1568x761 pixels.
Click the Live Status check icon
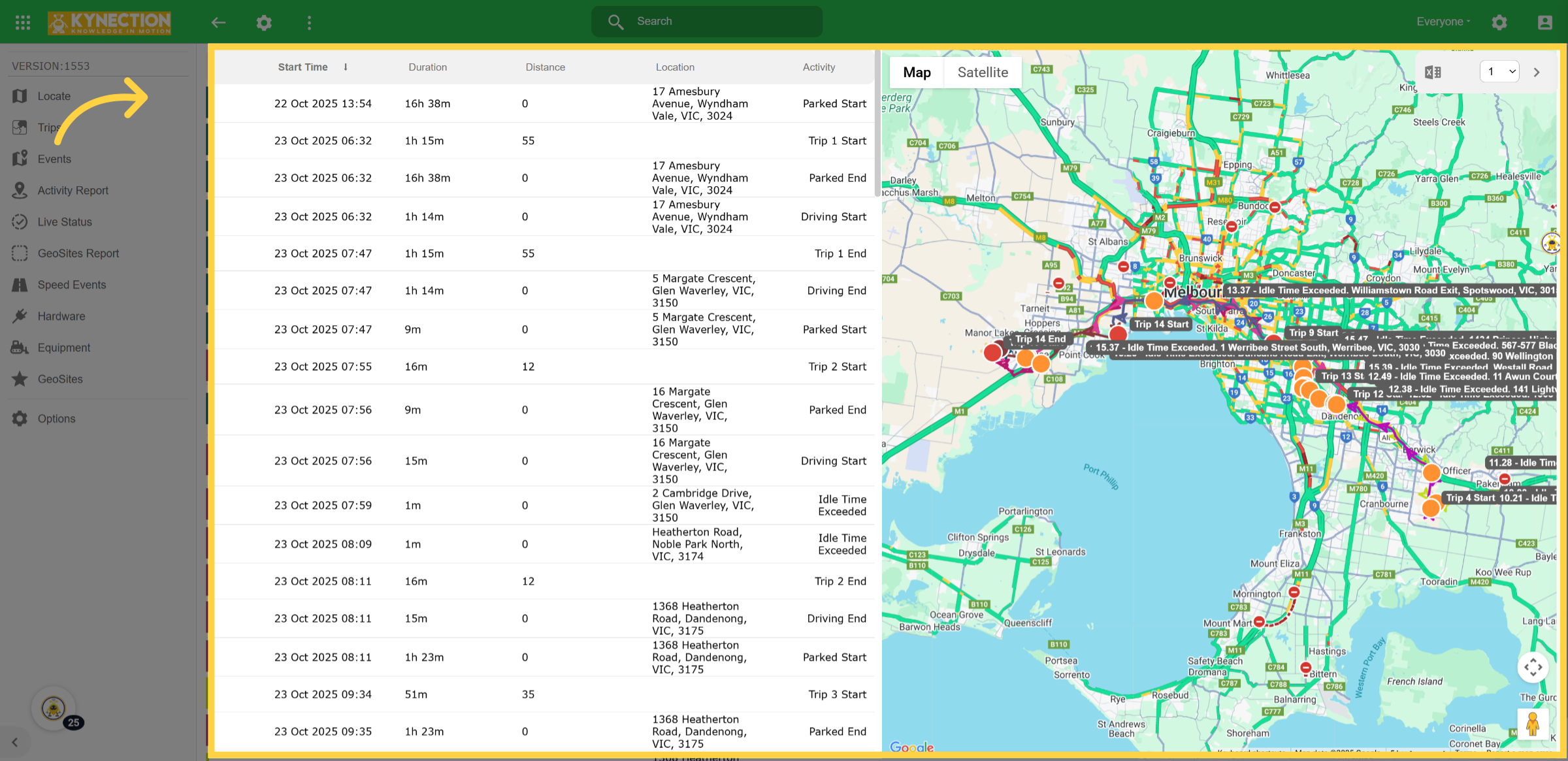20,221
